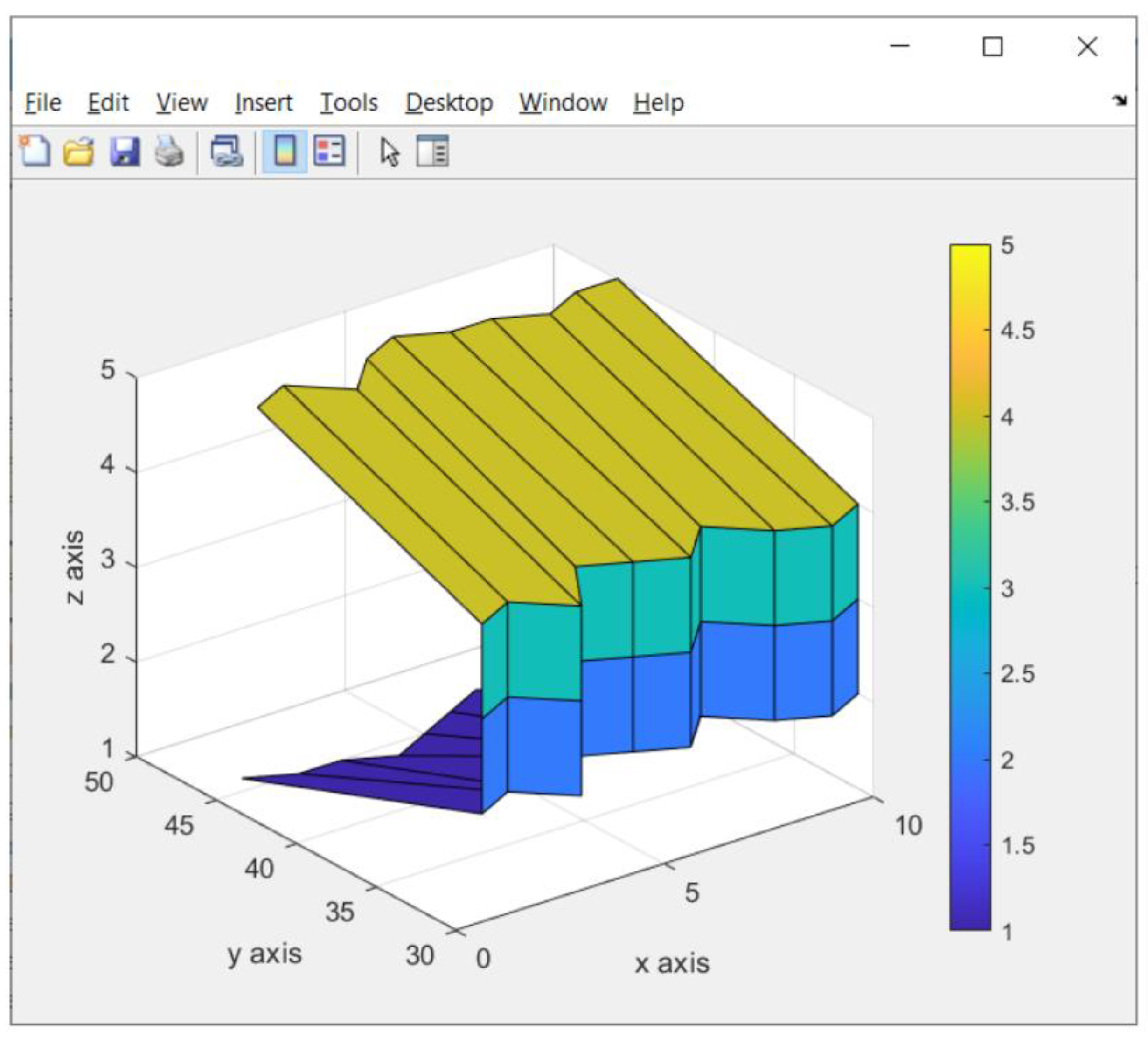
Task: Open the Help menu
Action: click(x=658, y=103)
